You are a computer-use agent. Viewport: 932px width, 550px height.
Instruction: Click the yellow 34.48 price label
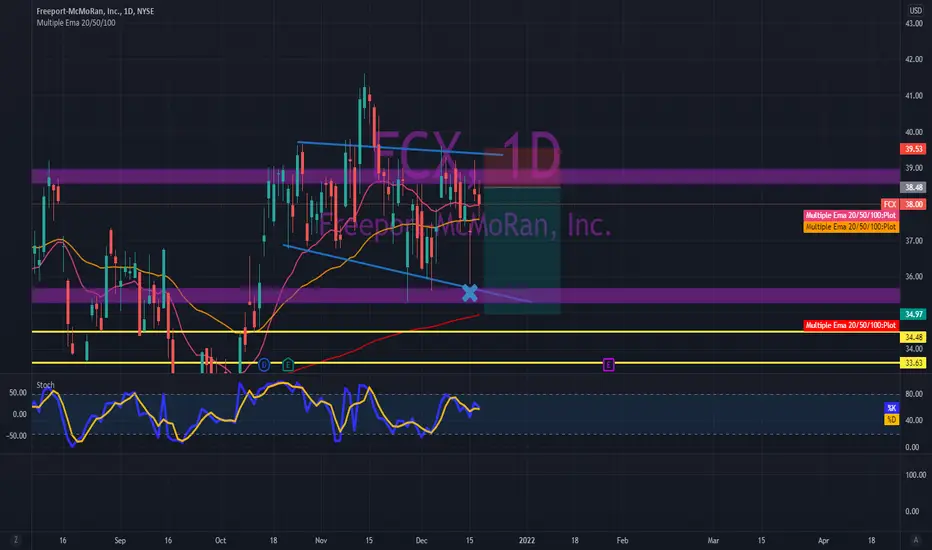click(x=913, y=337)
